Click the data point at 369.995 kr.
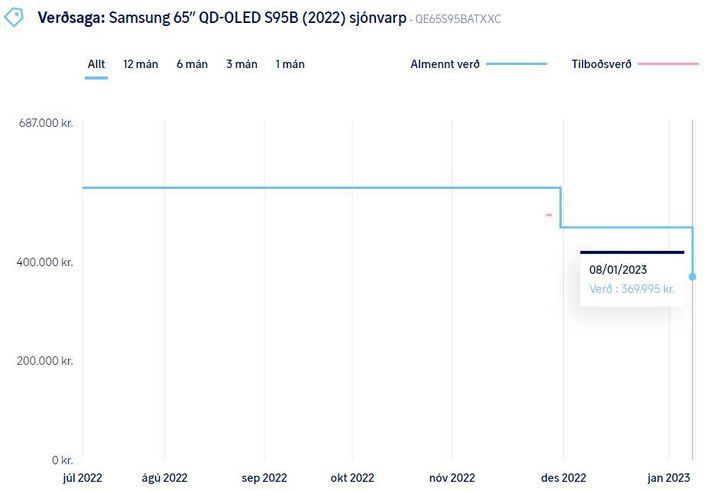This screenshot has width=713, height=491. (692, 276)
